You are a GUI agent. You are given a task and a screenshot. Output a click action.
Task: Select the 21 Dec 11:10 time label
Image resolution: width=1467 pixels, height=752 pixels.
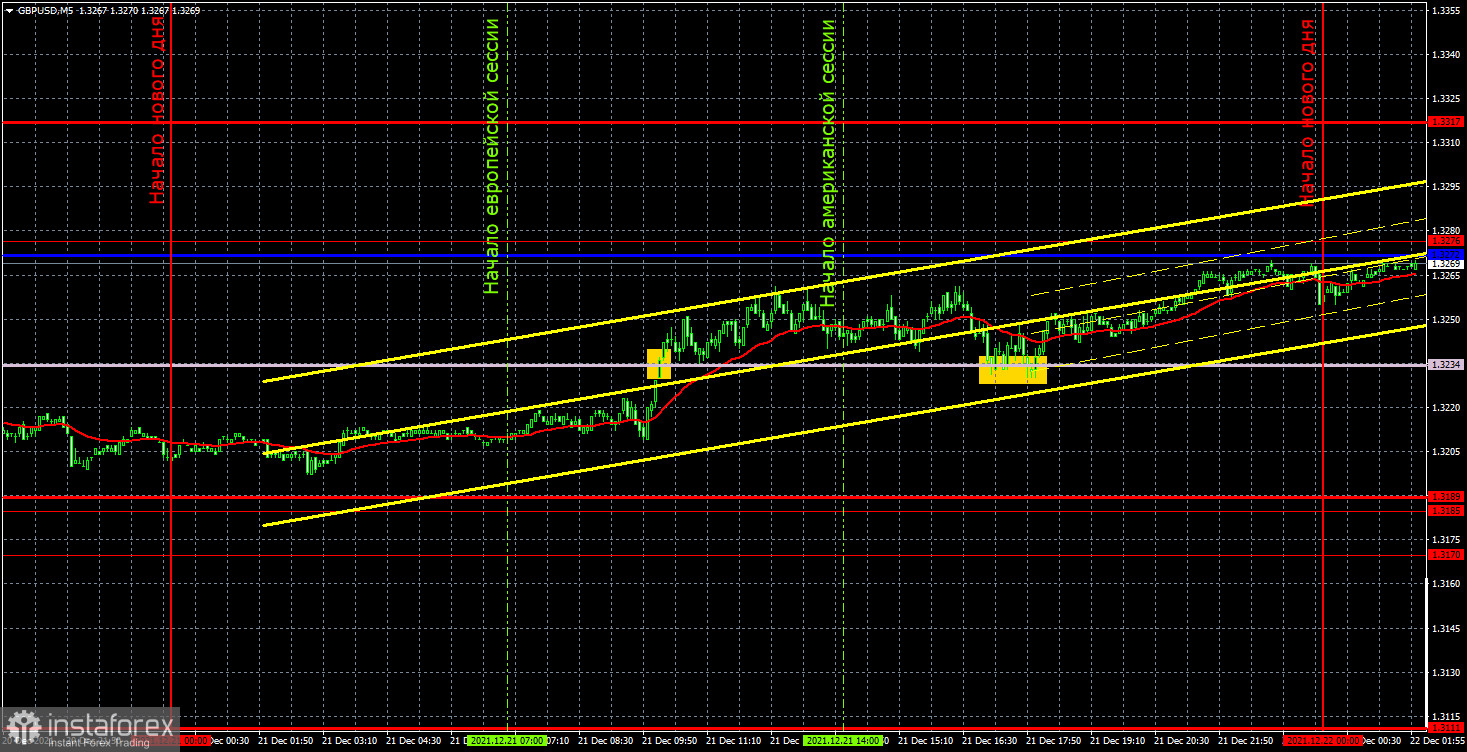[734, 741]
